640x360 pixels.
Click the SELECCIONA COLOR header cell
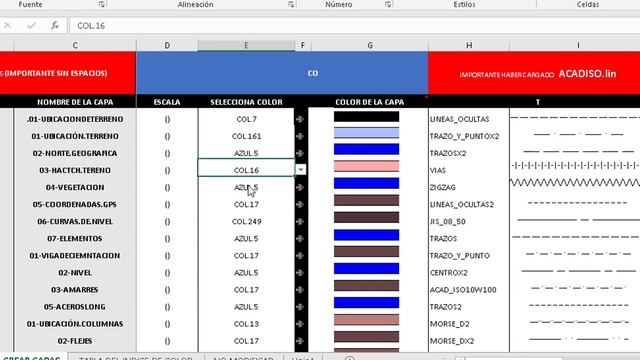click(246, 102)
